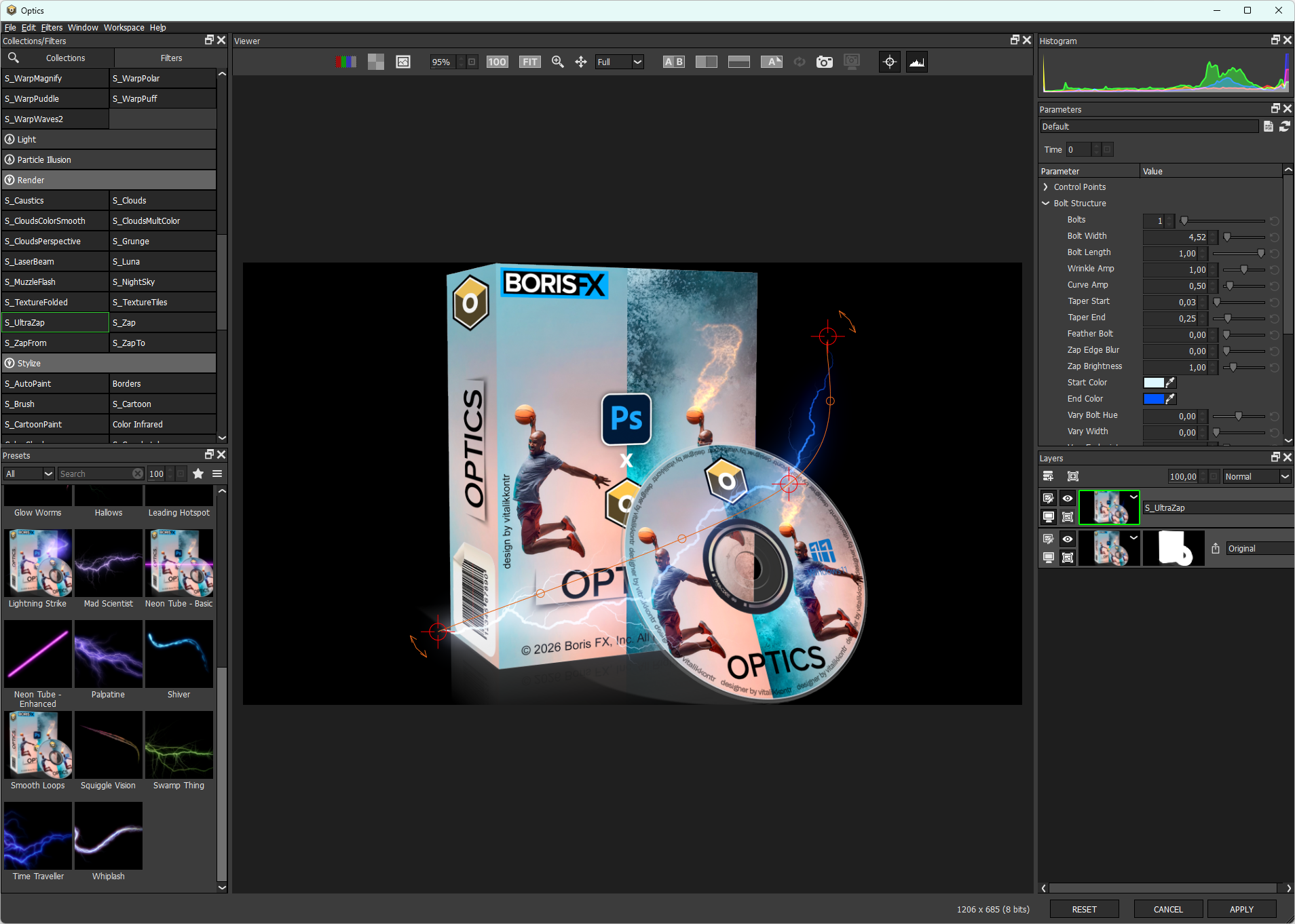Show favorite presets with star icon
This screenshot has height=924, width=1295.
pyautogui.click(x=198, y=474)
